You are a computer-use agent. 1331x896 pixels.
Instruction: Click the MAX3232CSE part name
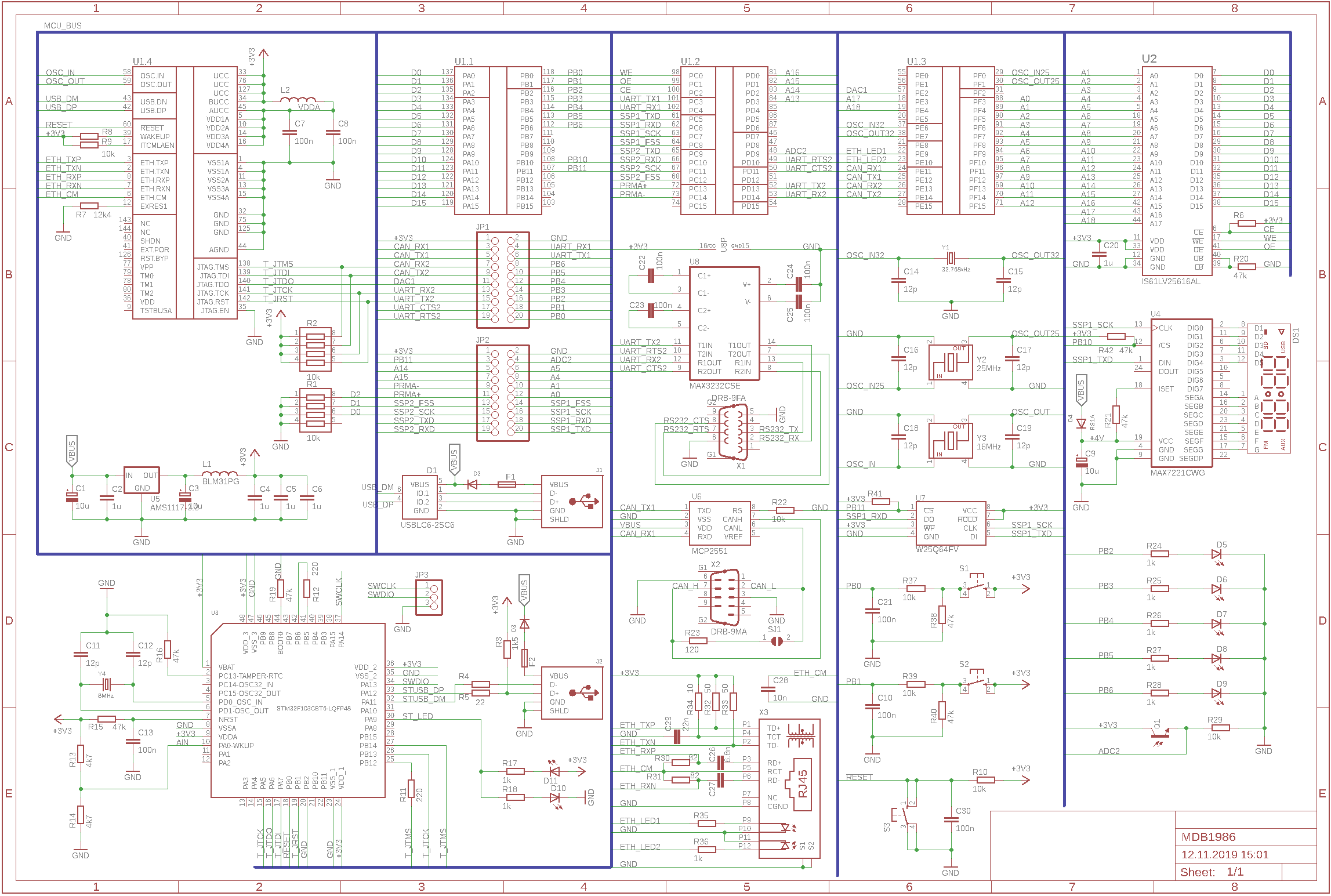click(715, 386)
